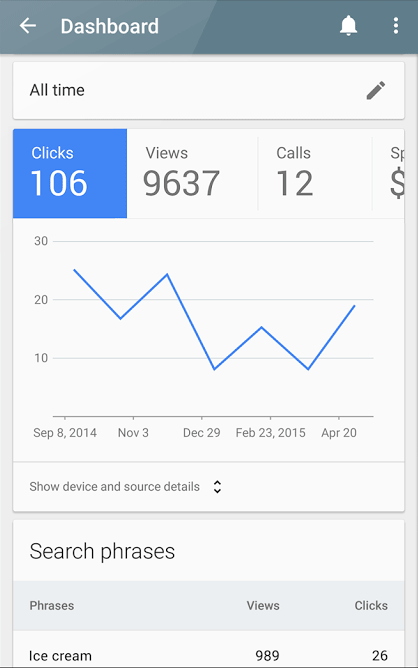This screenshot has height=668, width=418.
Task: Click the Sep 8, 2014 axis label
Action: [x=65, y=433]
